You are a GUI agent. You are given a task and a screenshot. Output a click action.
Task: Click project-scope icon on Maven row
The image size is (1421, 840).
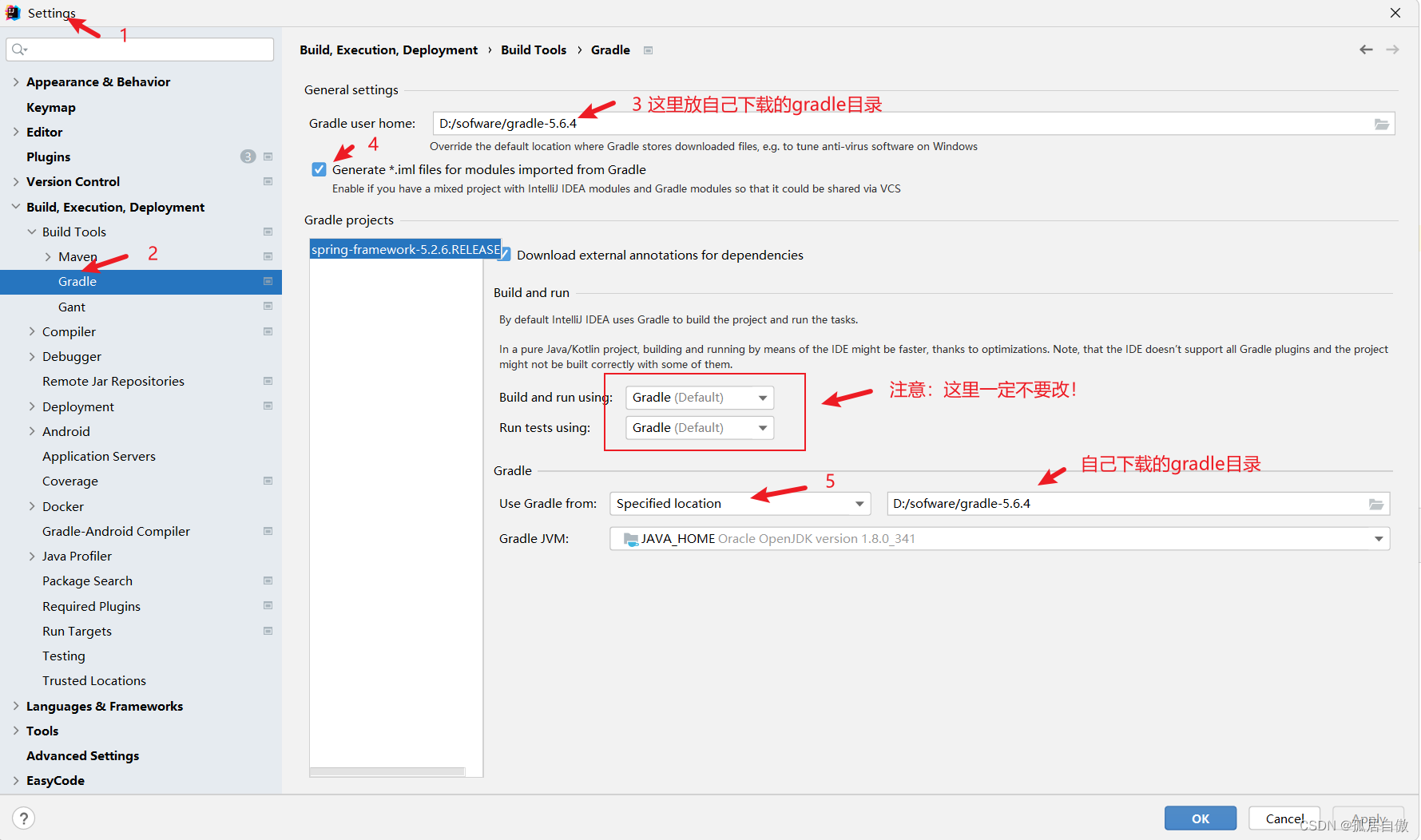(x=268, y=256)
